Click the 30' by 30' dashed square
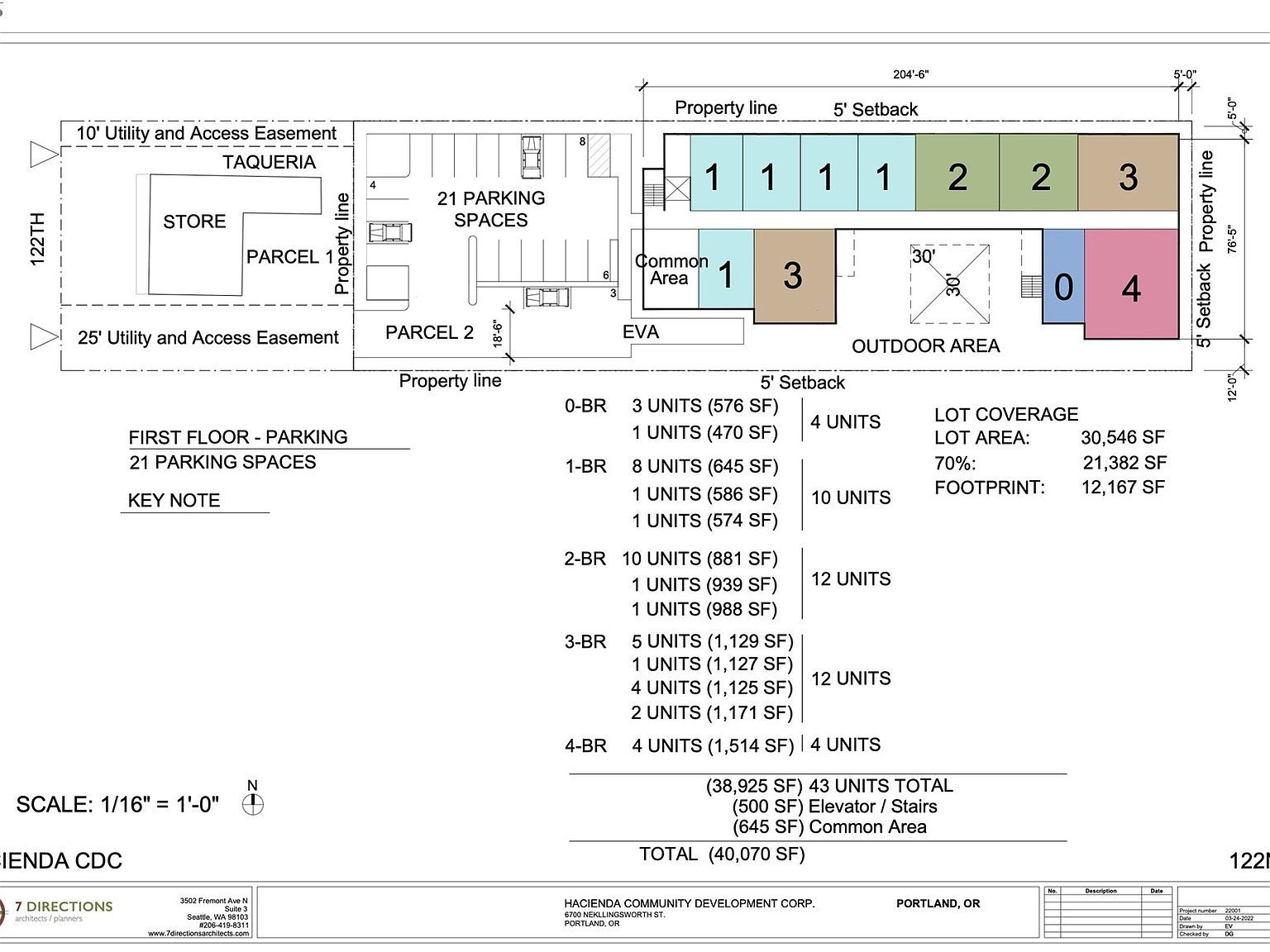1270x952 pixels. 950,284
